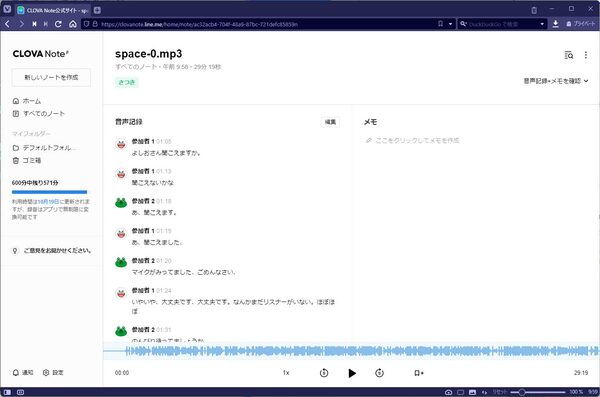The width and height of the screenshot is (600, 397).
Task: Open the downloads panel
Action: tap(556, 24)
